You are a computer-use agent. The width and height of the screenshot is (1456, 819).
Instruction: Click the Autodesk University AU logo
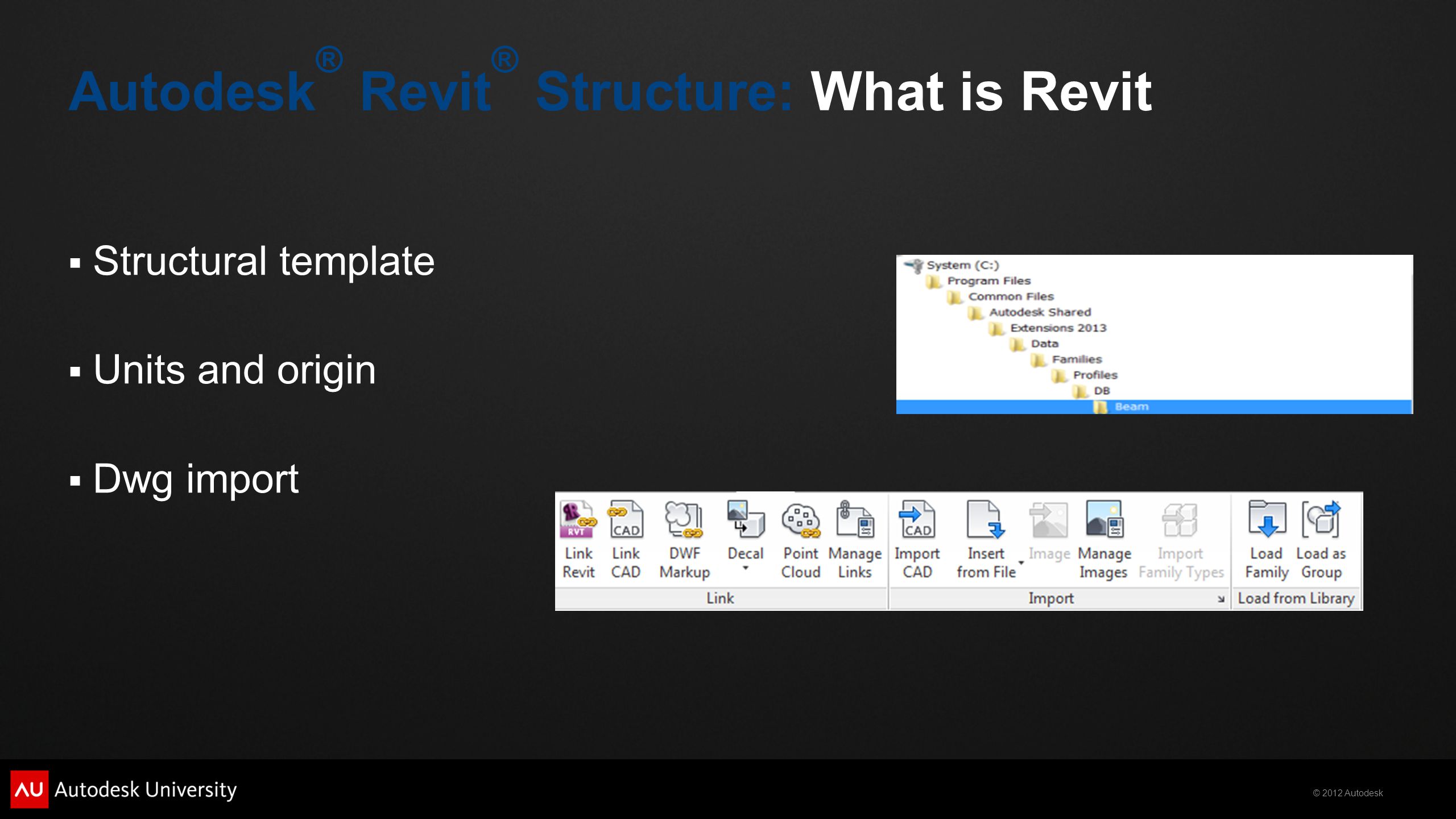(29, 789)
